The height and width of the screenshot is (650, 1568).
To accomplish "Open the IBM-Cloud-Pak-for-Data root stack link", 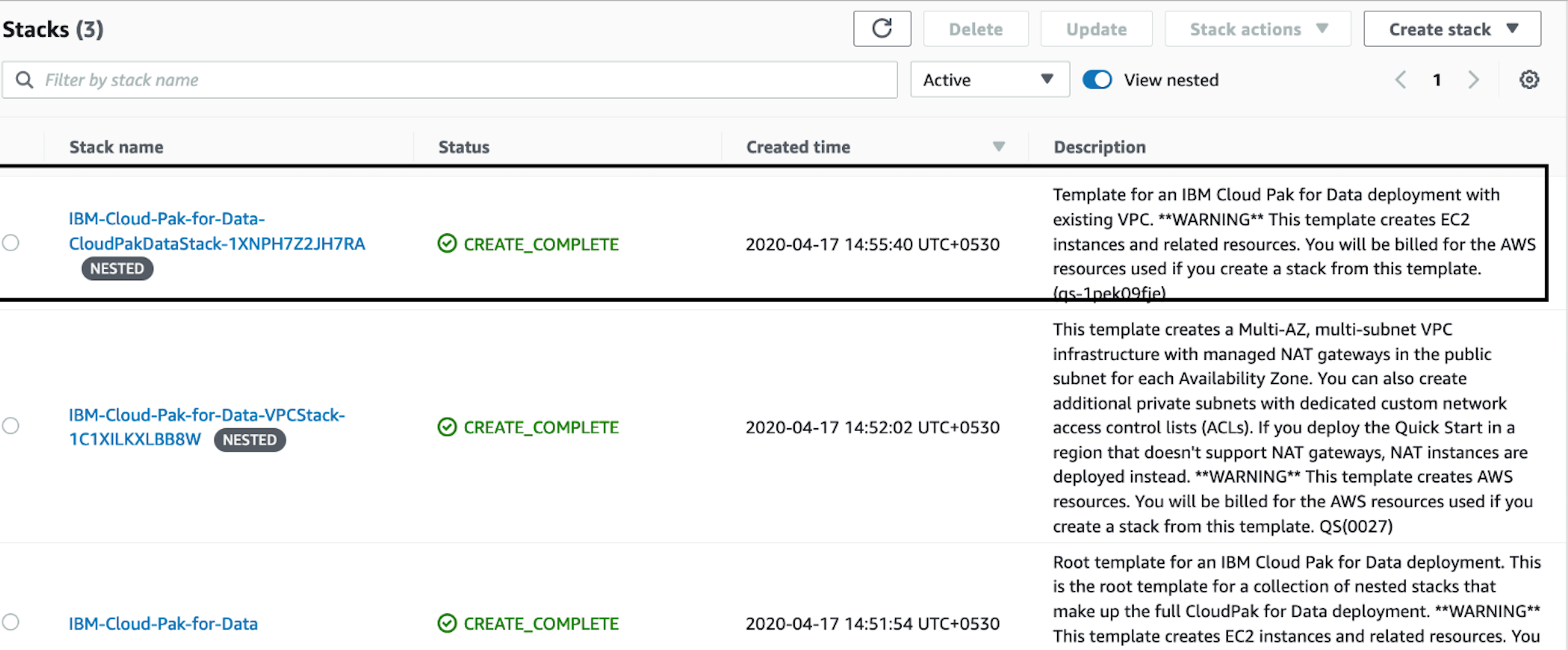I will click(163, 623).
